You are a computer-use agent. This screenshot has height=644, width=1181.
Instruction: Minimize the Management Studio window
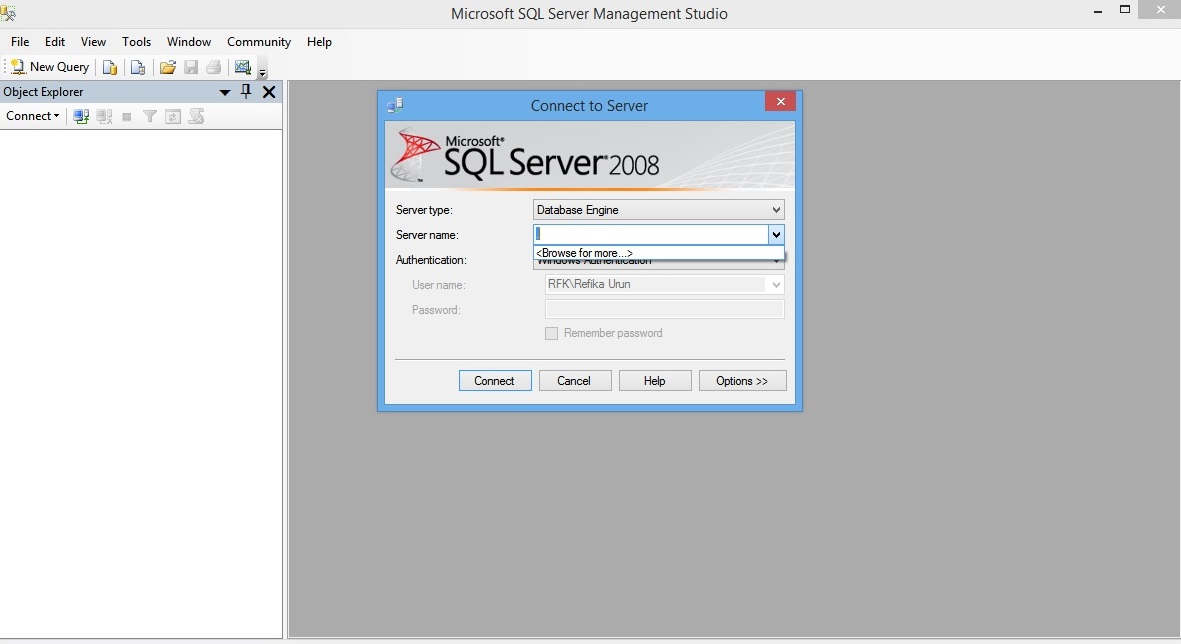pos(1098,11)
